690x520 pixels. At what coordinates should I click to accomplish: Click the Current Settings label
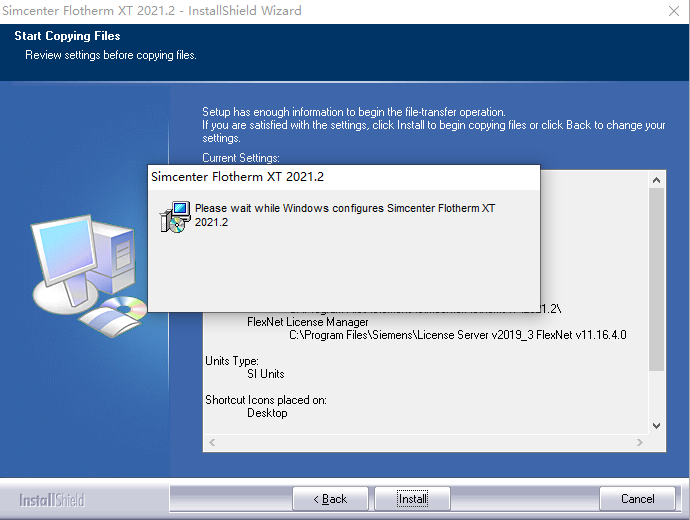pyautogui.click(x=241, y=158)
